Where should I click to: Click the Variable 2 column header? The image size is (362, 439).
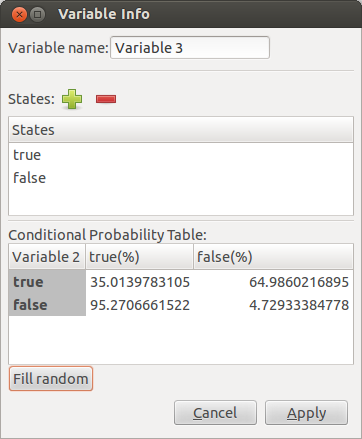(47, 257)
